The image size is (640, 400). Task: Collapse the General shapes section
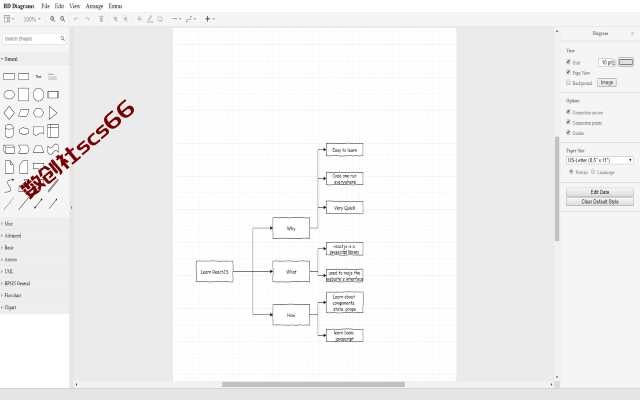tap(34, 59)
